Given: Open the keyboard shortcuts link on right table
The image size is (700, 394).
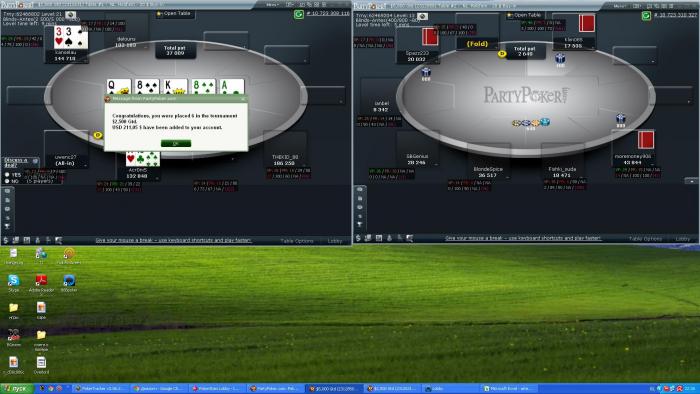Looking at the screenshot, I should point(523,238).
